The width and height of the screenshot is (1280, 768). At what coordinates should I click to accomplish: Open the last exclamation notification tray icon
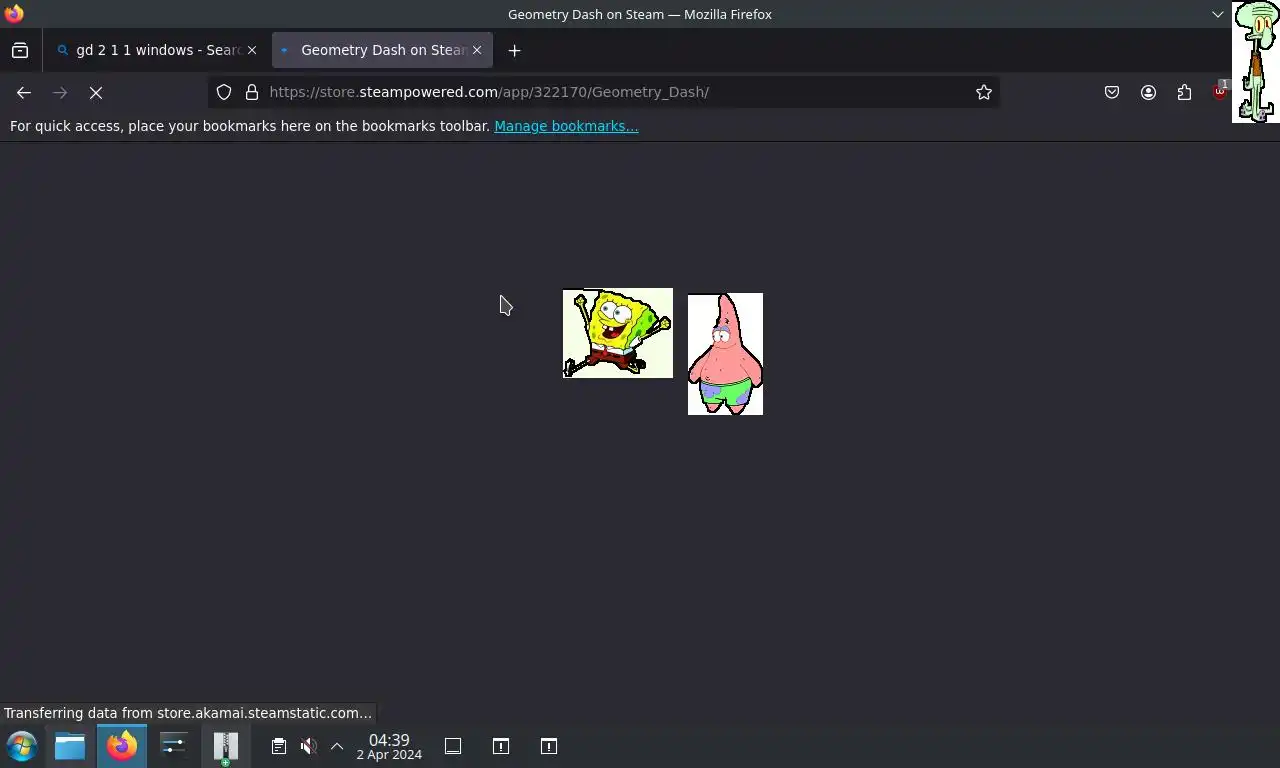[x=549, y=746]
